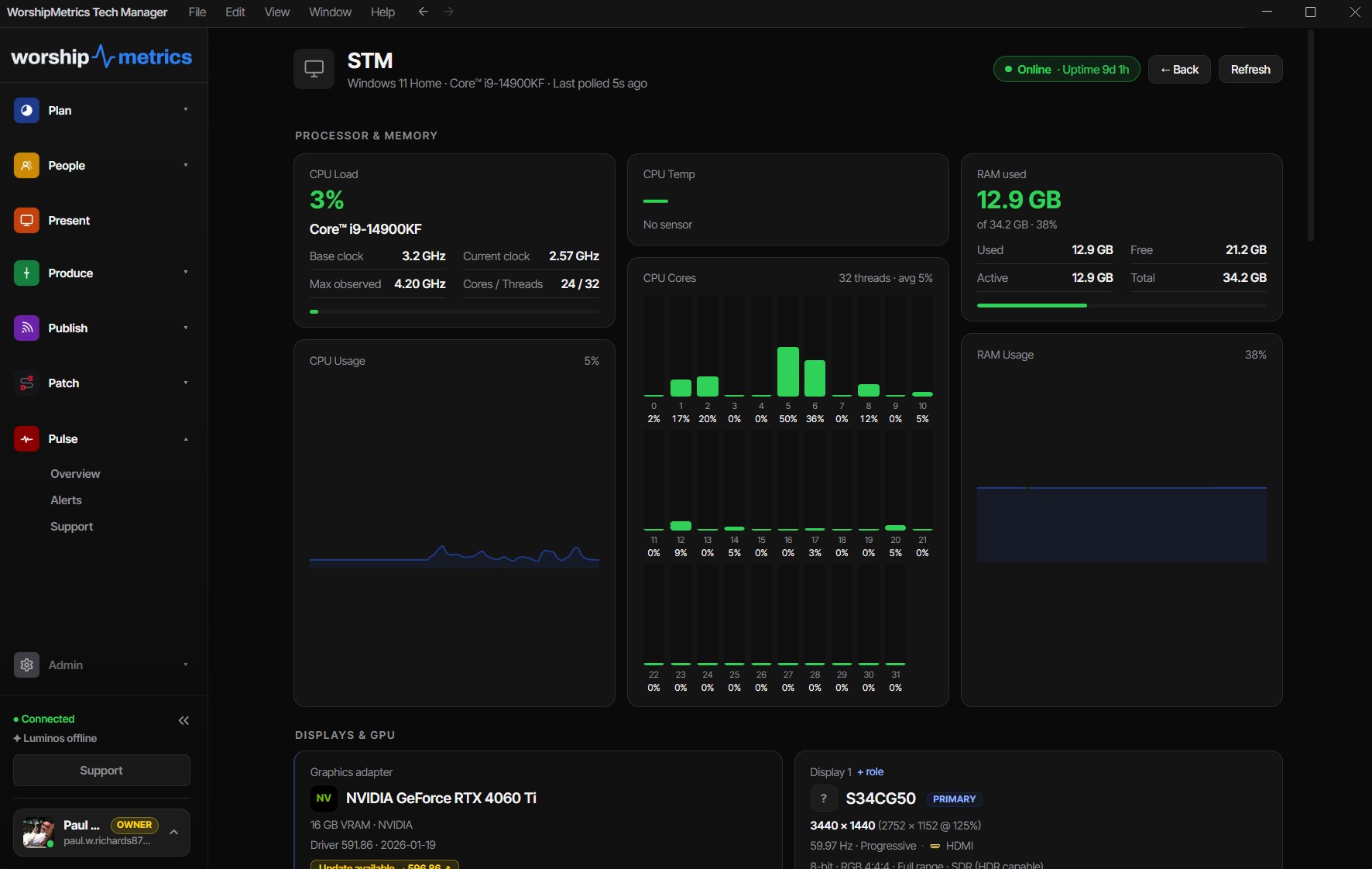Collapse the Pulse menu arrow
Image resolution: width=1372 pixels, height=869 pixels.
coord(186,439)
